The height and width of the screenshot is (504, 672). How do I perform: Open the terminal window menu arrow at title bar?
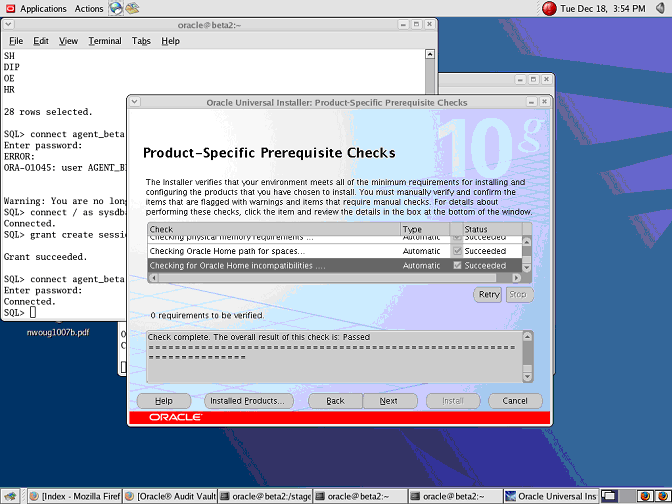tap(9, 25)
